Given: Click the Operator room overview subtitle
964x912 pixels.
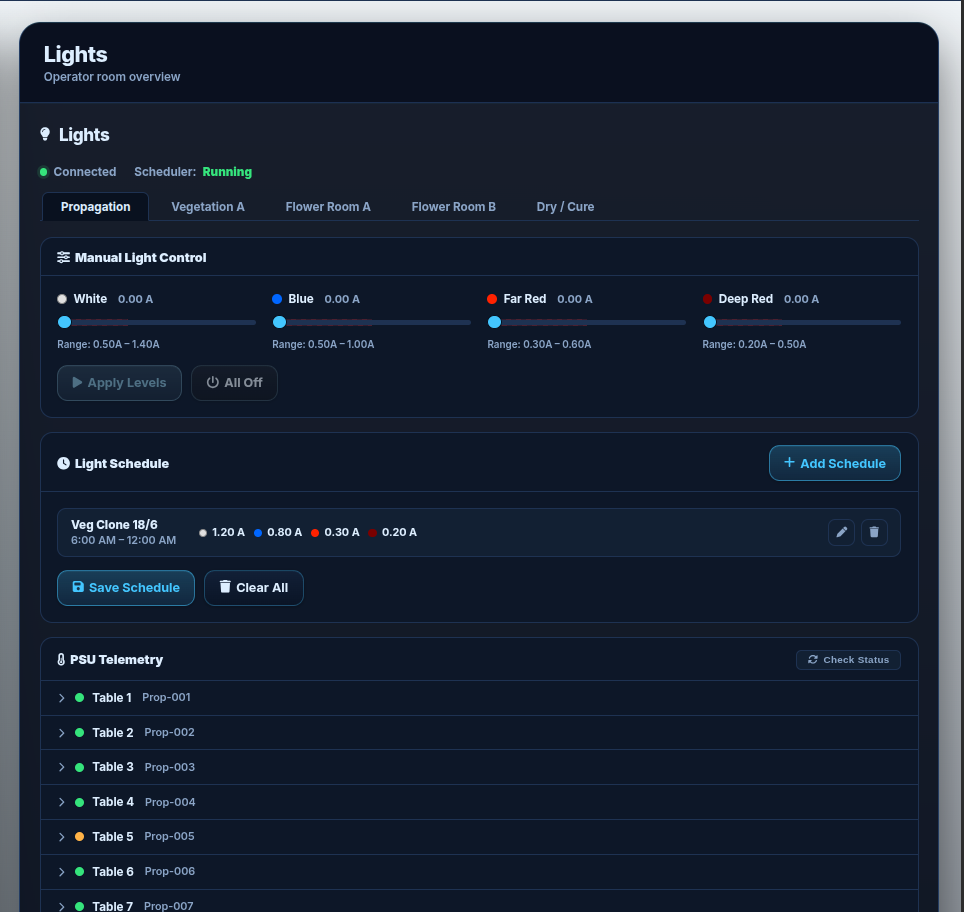Looking at the screenshot, I should (112, 77).
